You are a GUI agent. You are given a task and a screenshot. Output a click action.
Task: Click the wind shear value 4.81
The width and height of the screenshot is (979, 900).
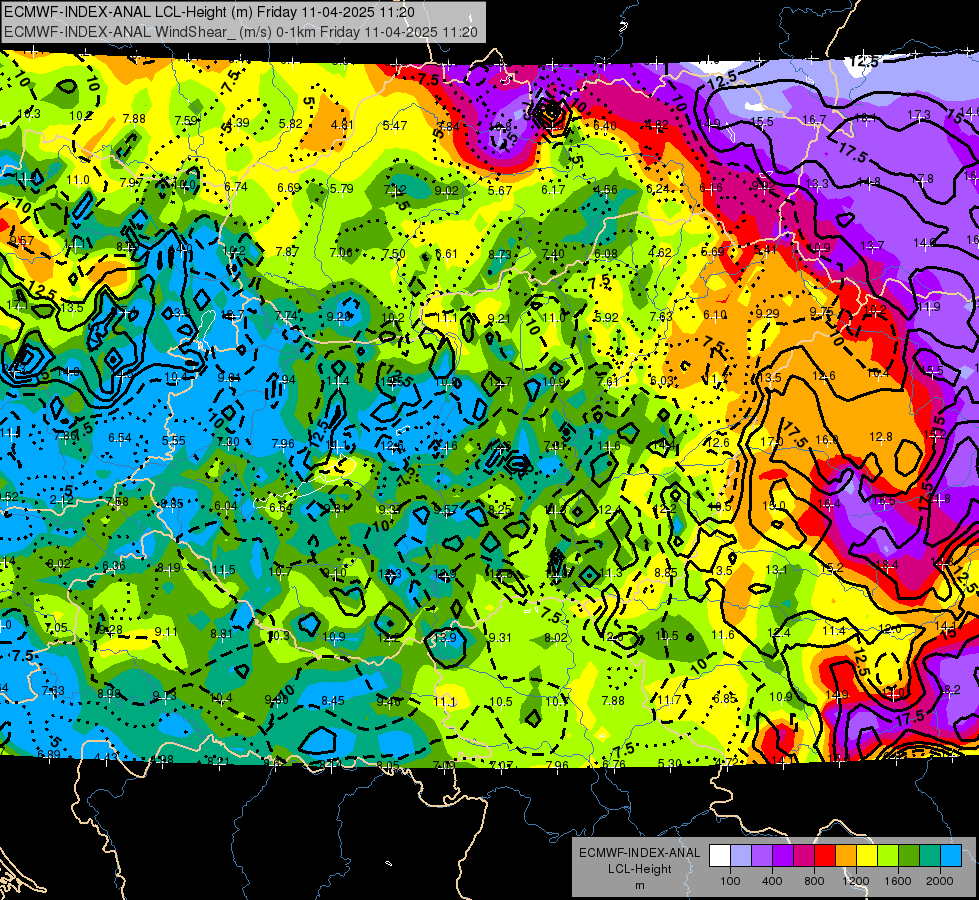343,124
